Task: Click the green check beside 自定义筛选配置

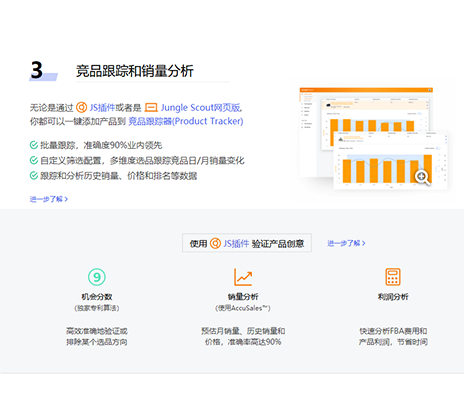Action: [34, 160]
